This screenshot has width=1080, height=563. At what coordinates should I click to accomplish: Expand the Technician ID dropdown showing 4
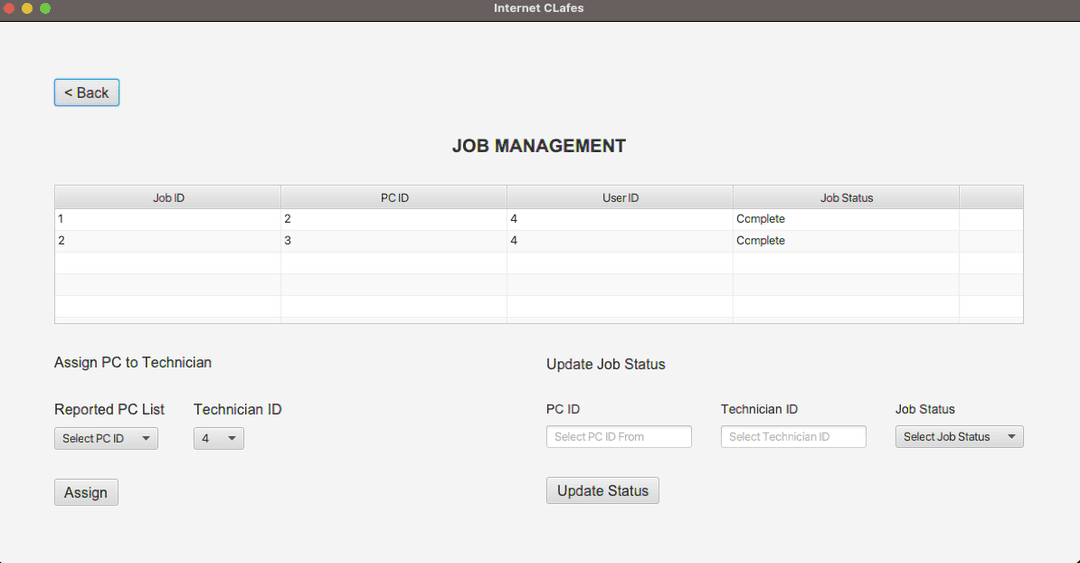(218, 438)
